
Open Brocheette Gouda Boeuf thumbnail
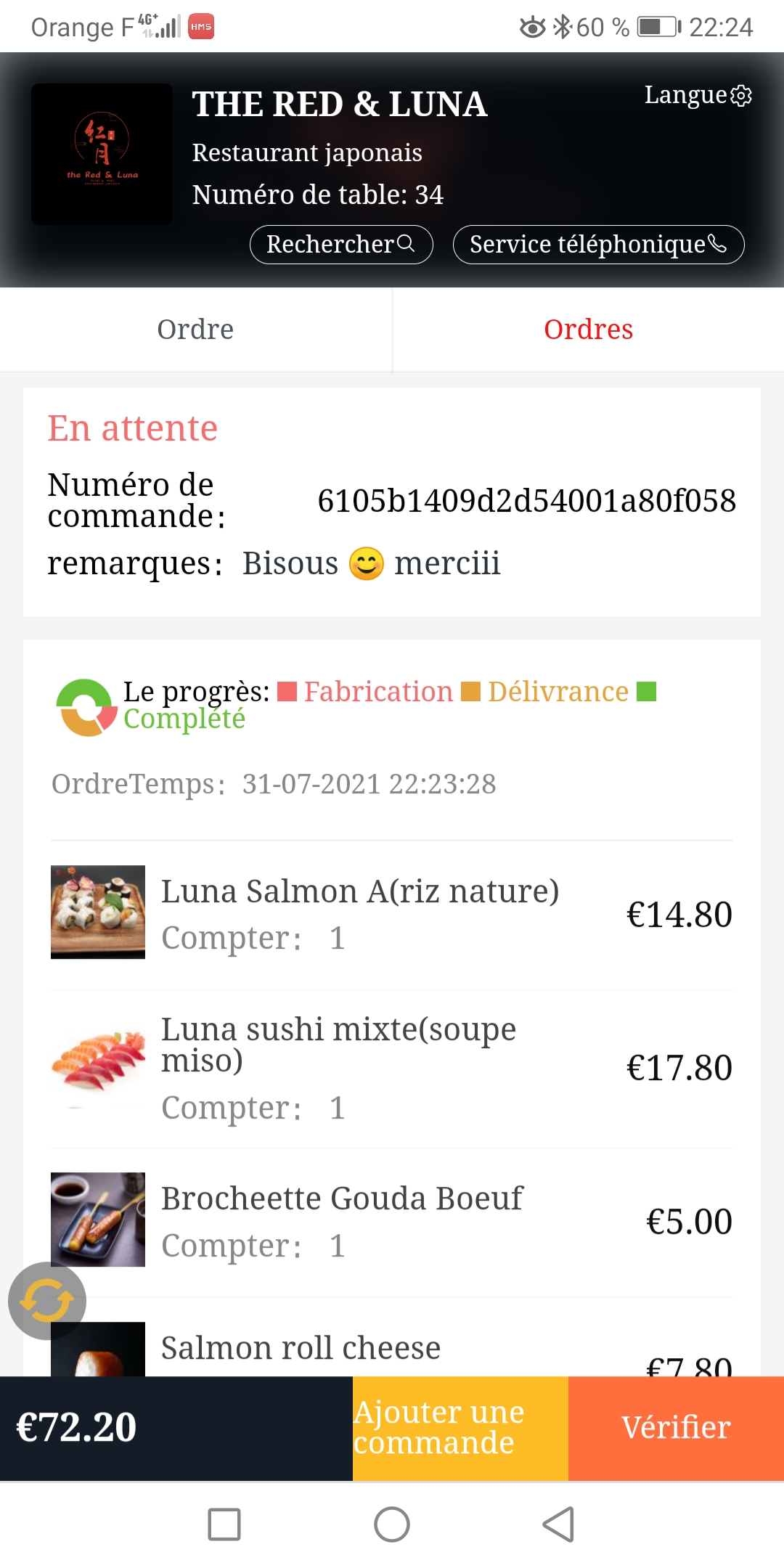click(x=98, y=1220)
